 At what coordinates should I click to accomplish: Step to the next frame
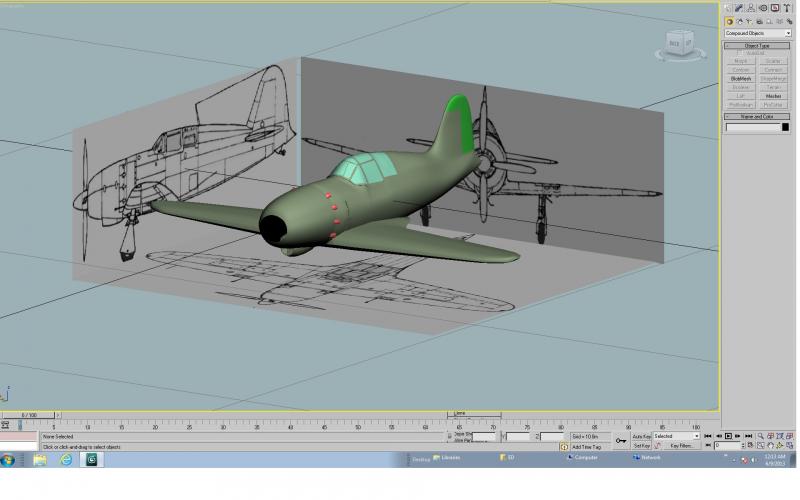738,436
